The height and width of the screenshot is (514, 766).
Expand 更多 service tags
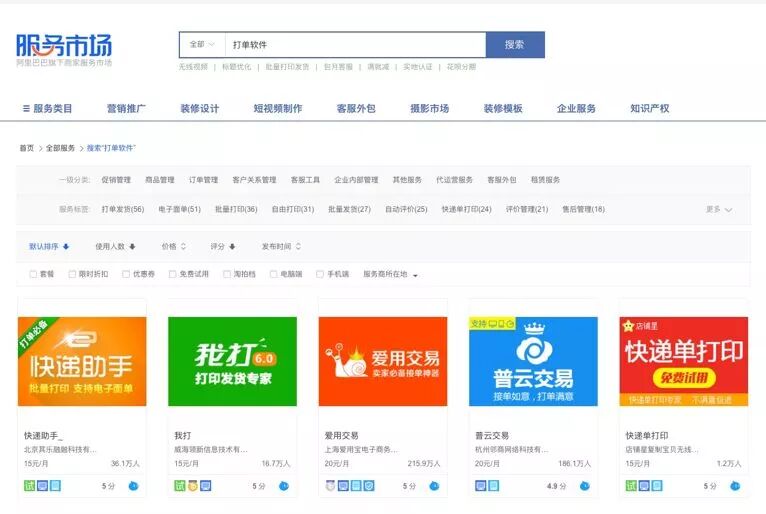pyautogui.click(x=719, y=209)
